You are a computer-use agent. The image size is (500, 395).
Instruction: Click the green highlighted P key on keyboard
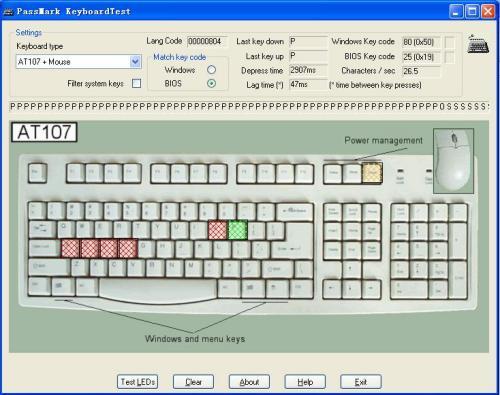pyautogui.click(x=238, y=230)
